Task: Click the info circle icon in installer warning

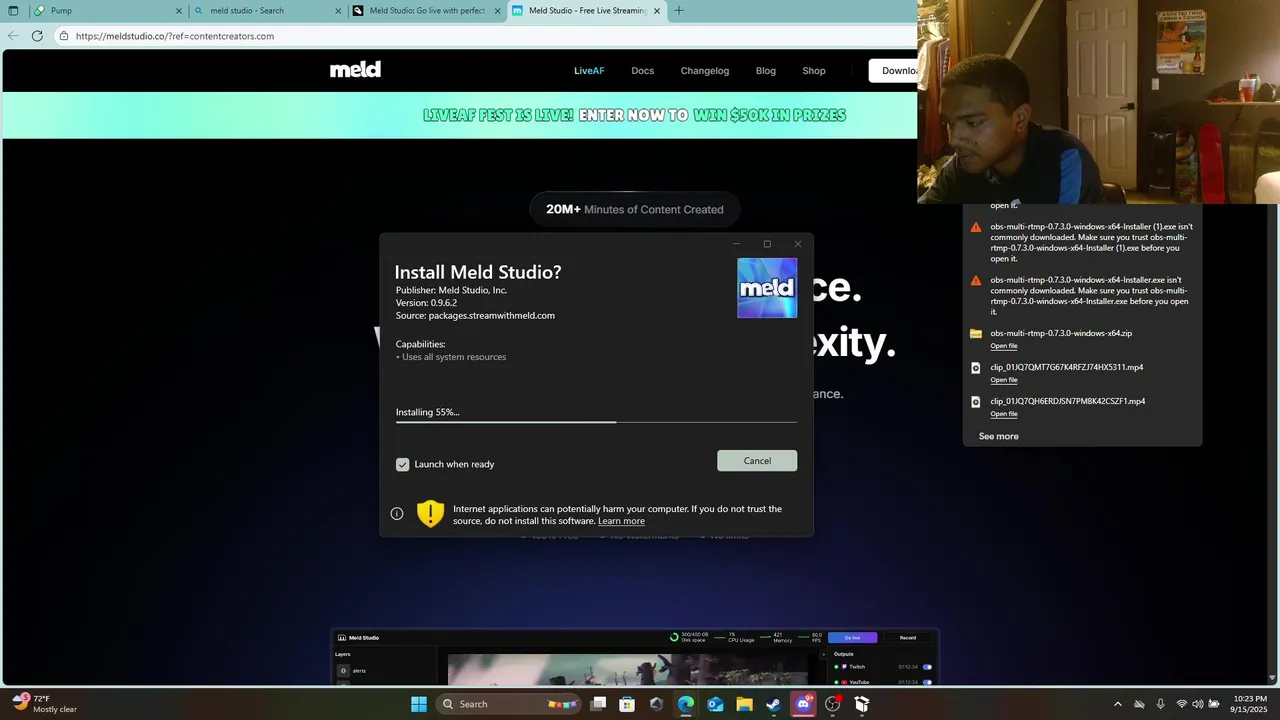Action: coord(397,514)
